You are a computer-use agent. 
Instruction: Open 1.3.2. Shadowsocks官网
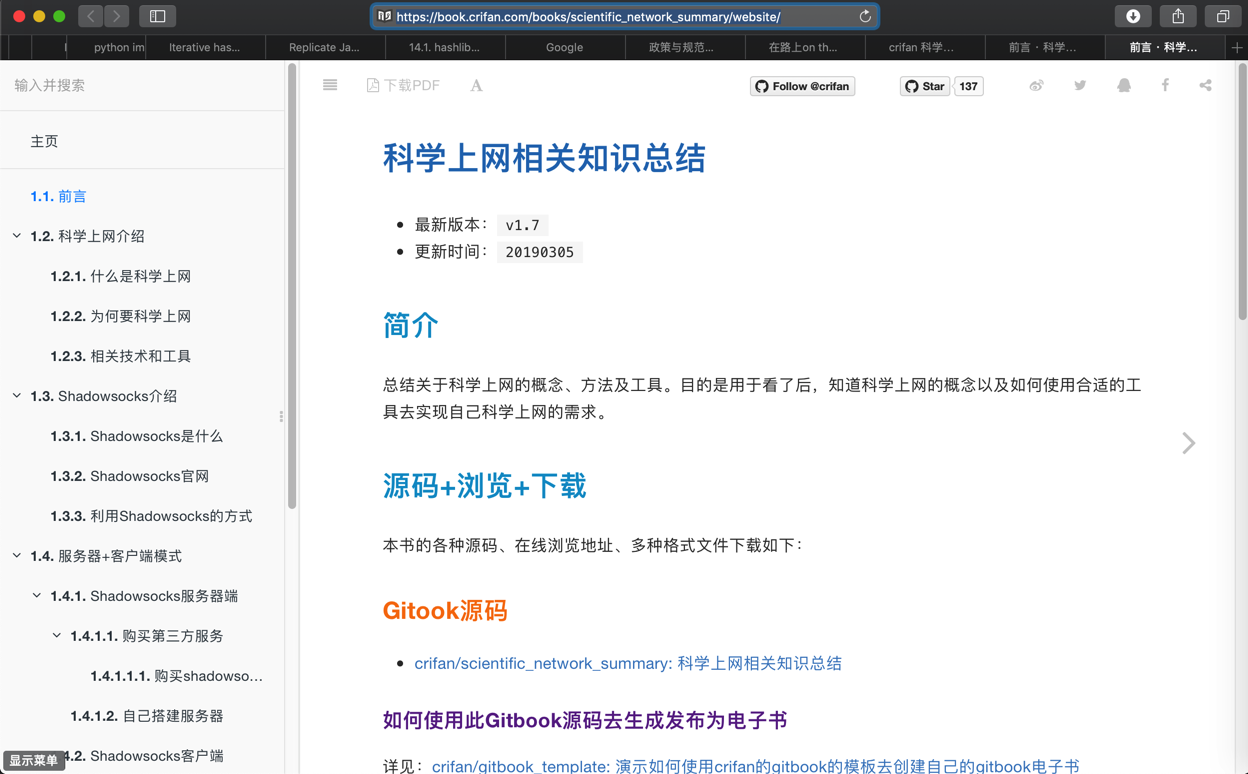(129, 476)
